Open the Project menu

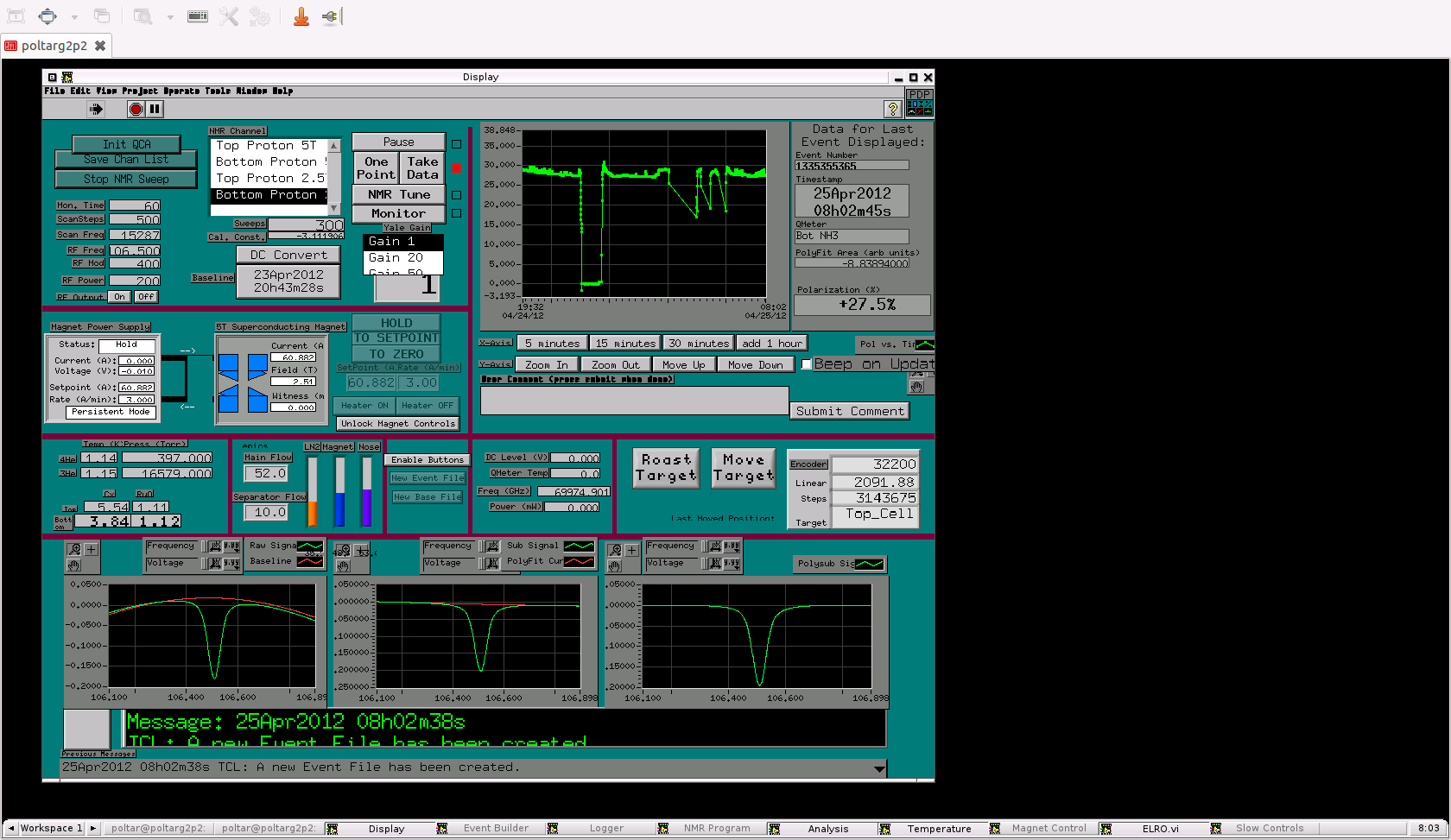140,91
